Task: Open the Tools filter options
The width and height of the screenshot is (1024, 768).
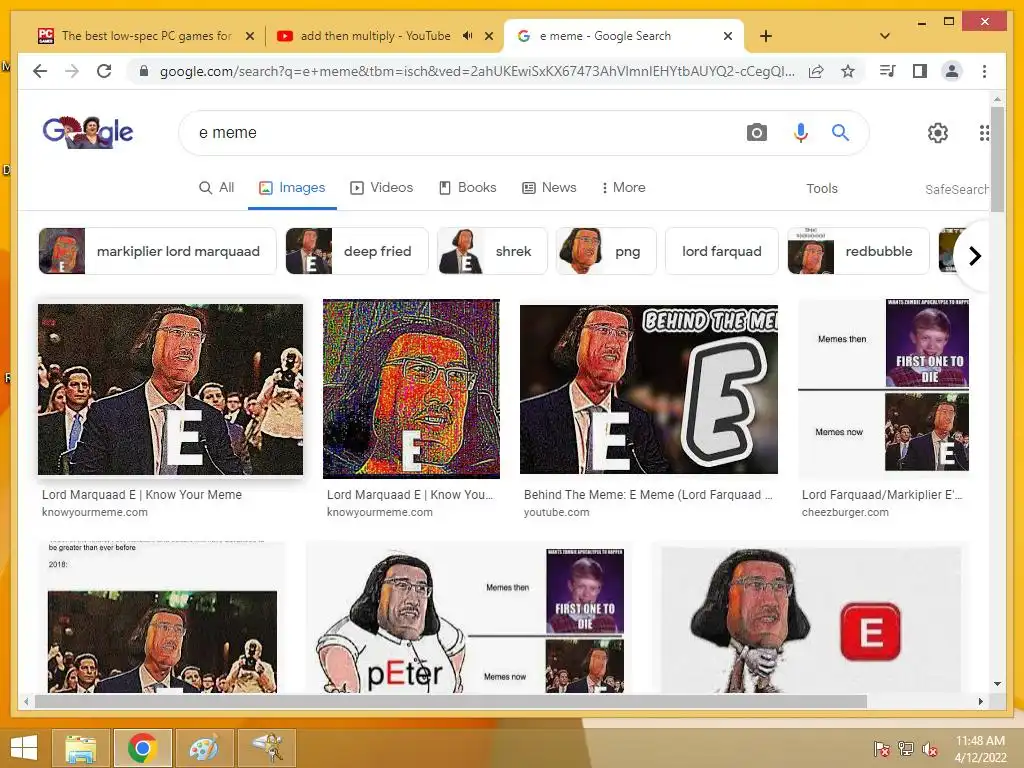Action: click(822, 189)
